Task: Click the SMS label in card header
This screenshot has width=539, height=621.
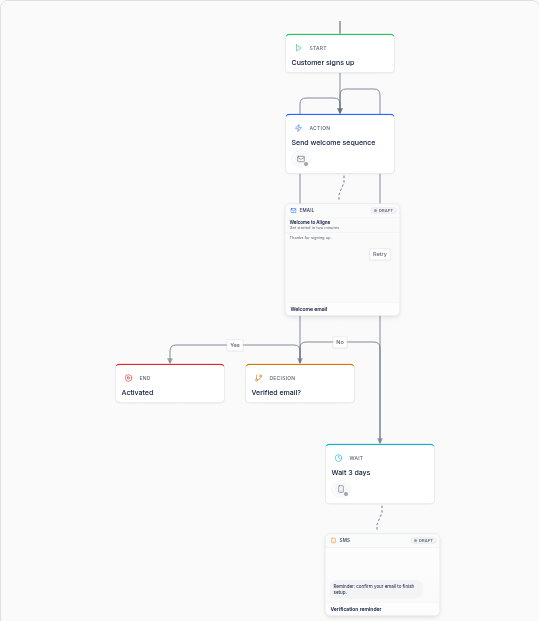Action: pyautogui.click(x=345, y=540)
